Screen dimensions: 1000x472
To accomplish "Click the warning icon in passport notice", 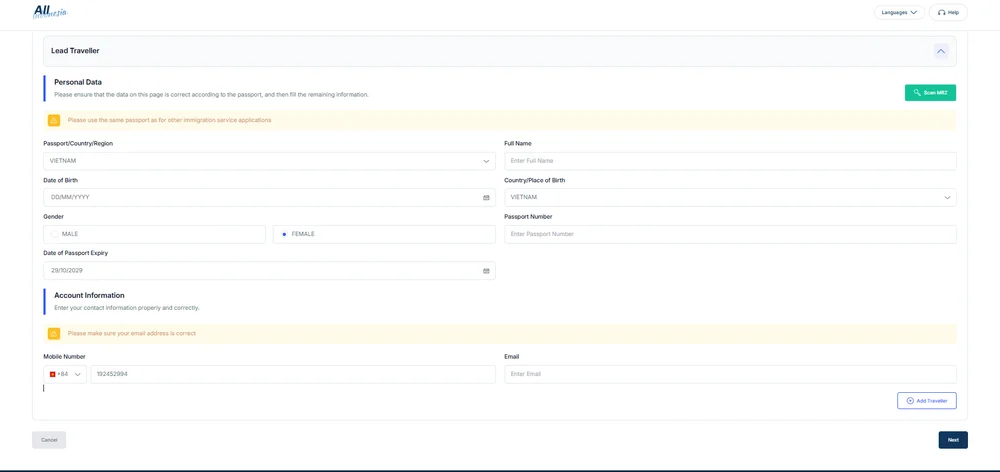I will coord(54,120).
